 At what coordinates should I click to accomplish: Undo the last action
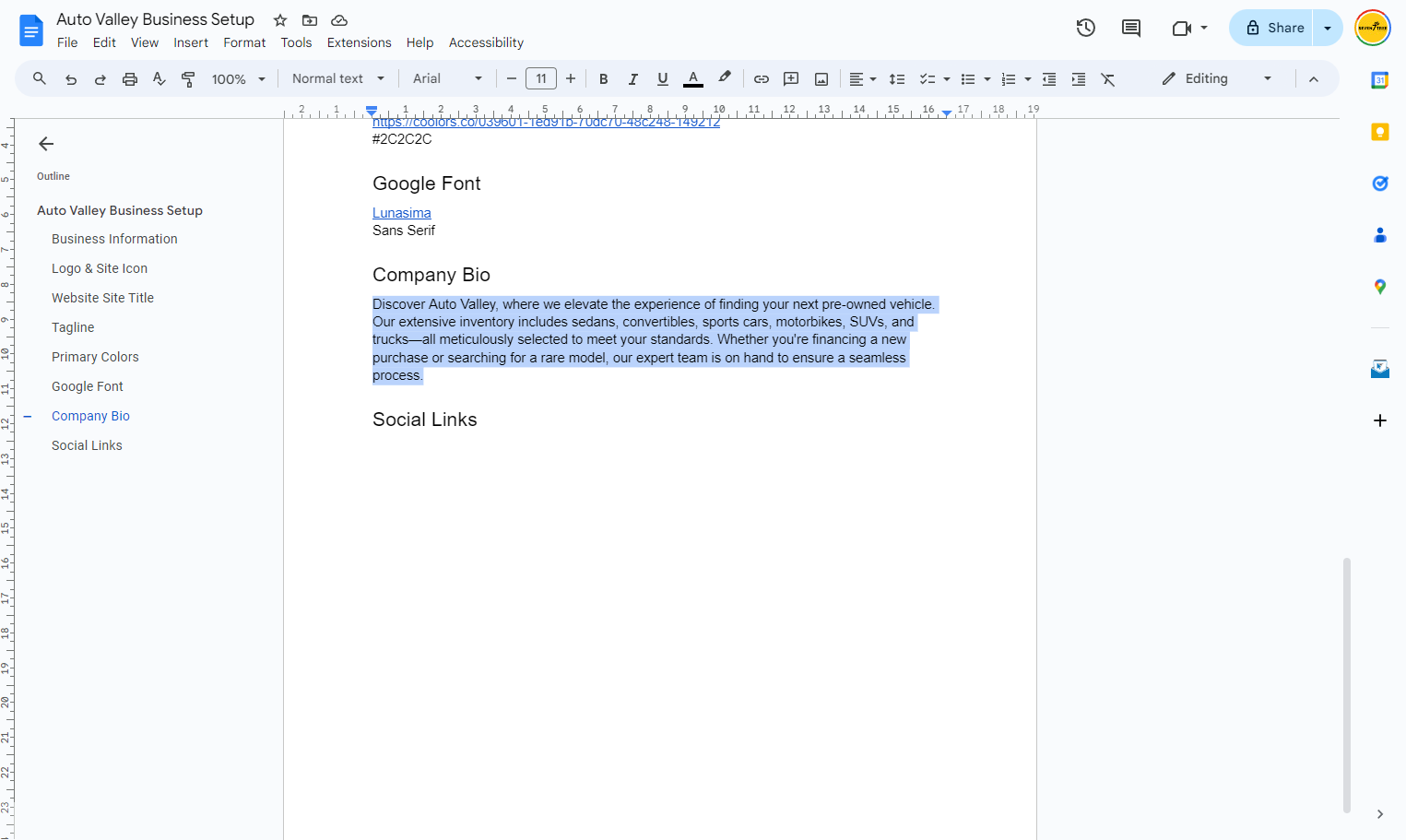coord(71,79)
